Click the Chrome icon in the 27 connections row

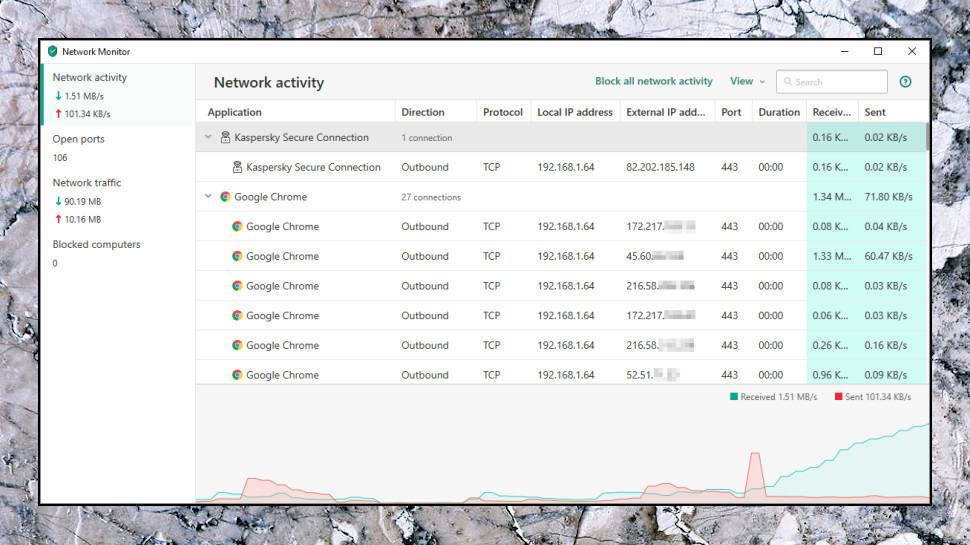click(225, 197)
